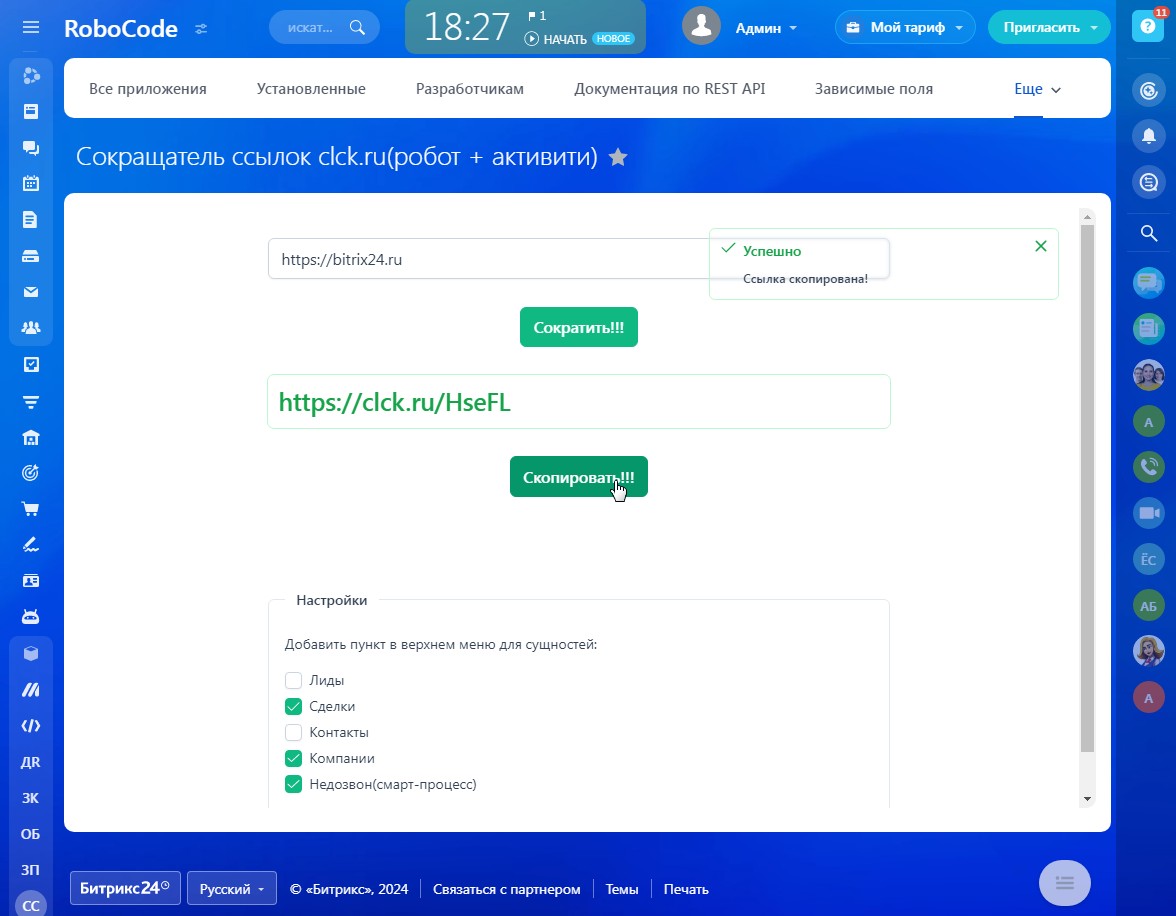1176x916 pixels.
Task: Open the ОБ sidebar item
Action: (x=31, y=834)
